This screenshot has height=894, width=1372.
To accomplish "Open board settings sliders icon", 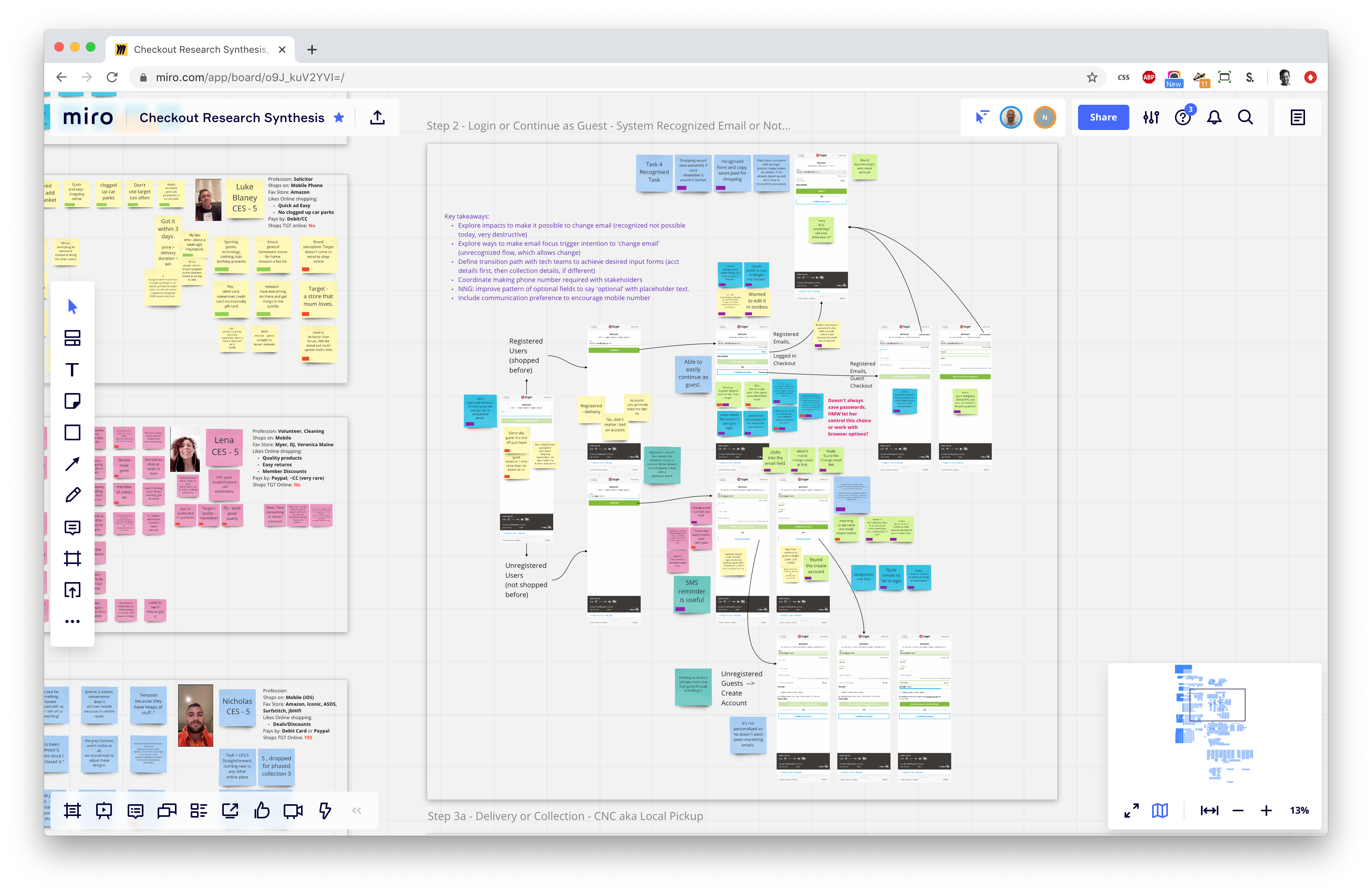I will pos(1151,117).
